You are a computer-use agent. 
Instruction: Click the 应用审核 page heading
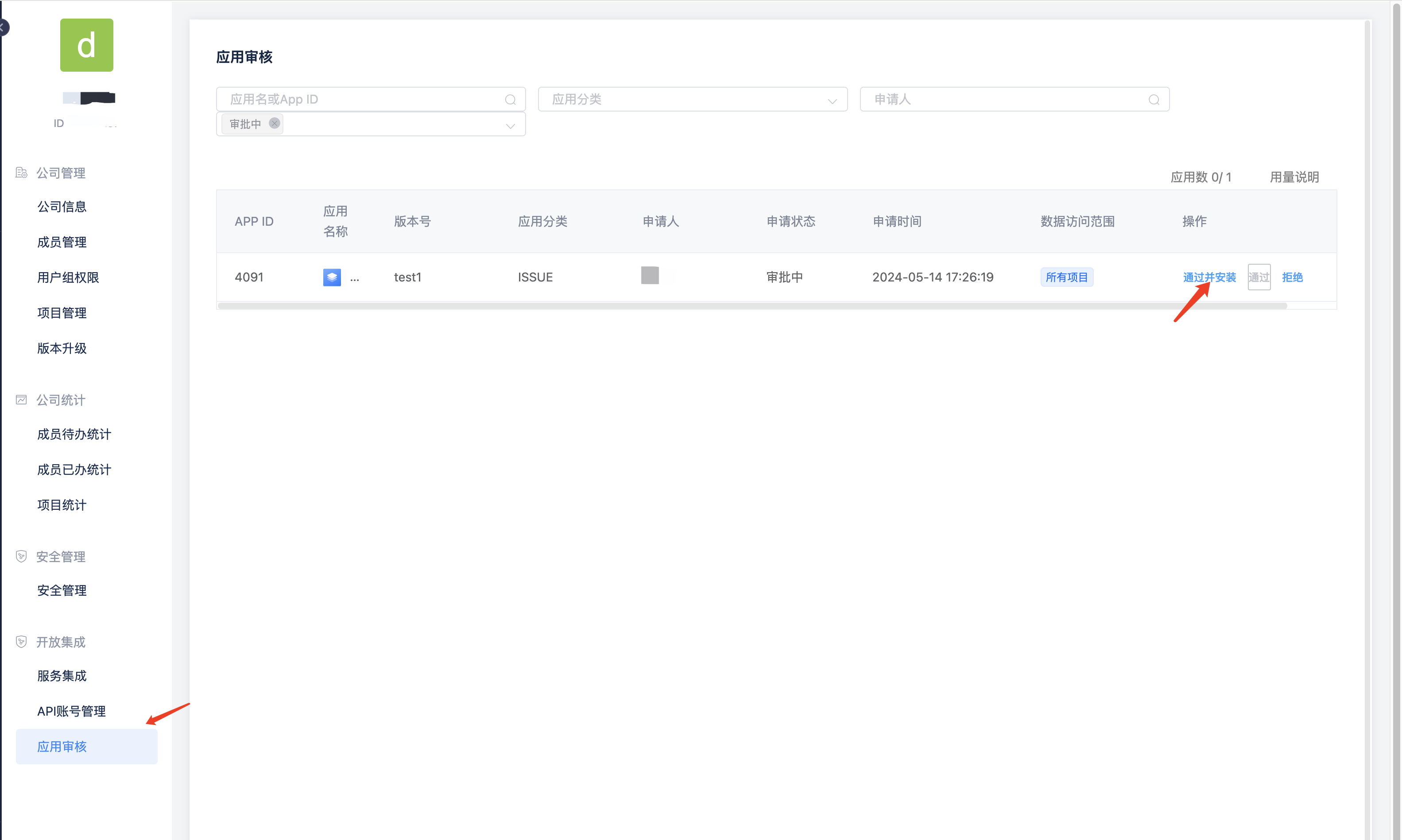(244, 57)
